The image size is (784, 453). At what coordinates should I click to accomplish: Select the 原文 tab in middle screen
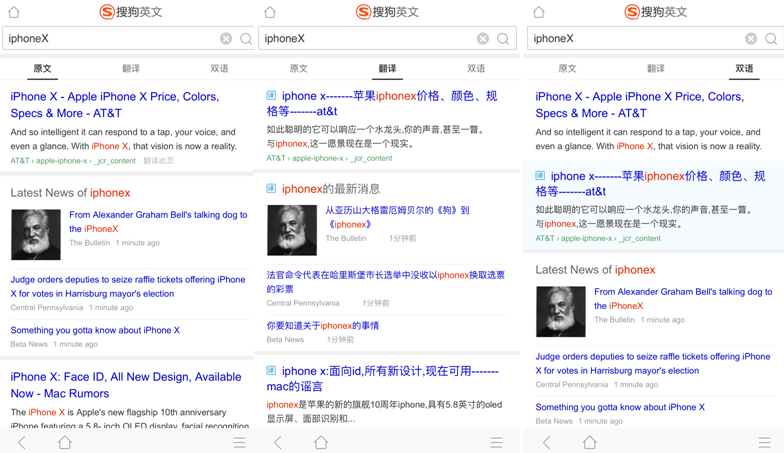tap(298, 68)
